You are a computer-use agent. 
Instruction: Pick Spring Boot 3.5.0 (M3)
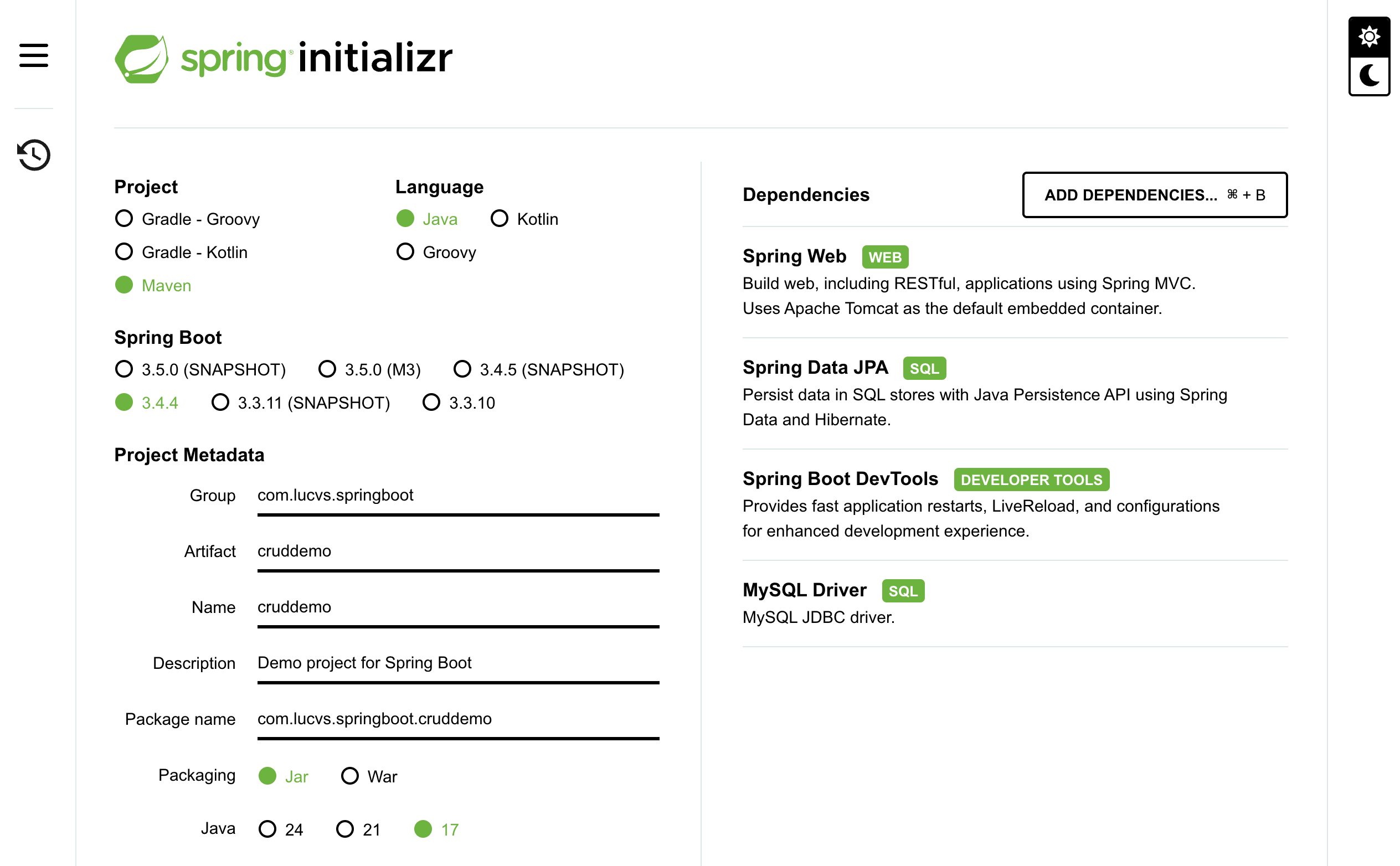tap(327, 369)
